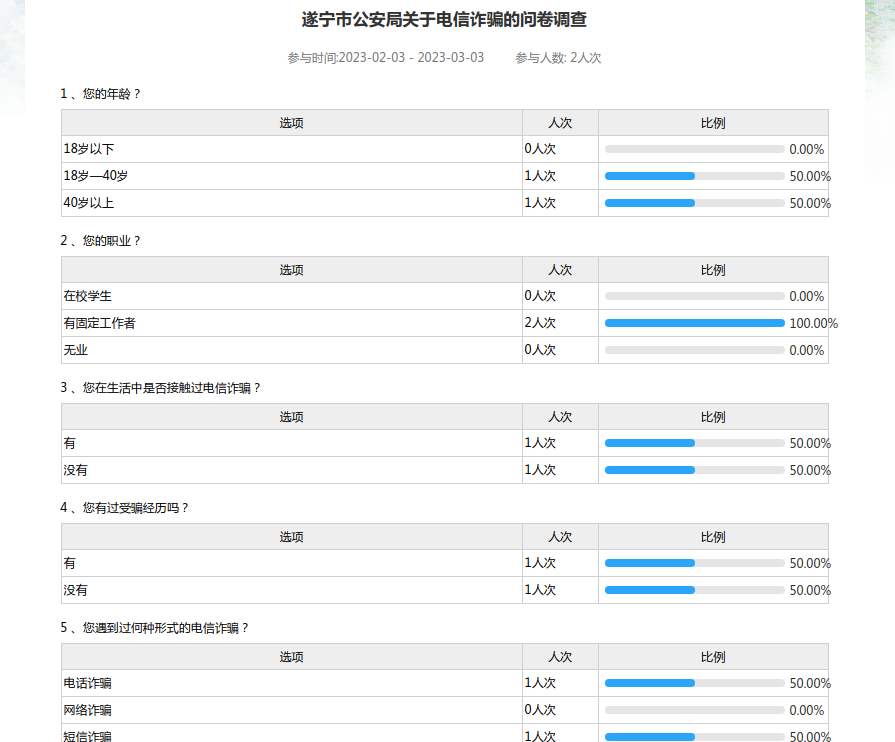
Task: Click the progress bar for 18岁—40岁
Action: click(694, 176)
